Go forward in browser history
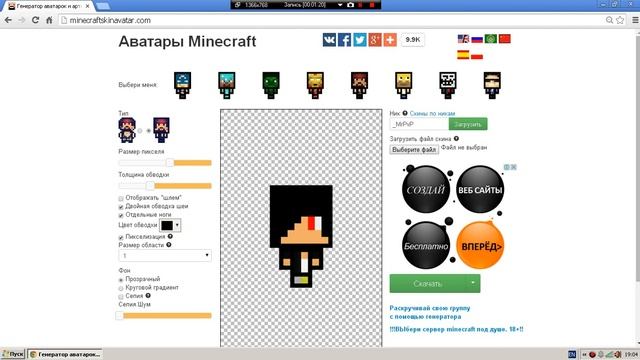Viewport: 640px width, 360px height. point(22,20)
